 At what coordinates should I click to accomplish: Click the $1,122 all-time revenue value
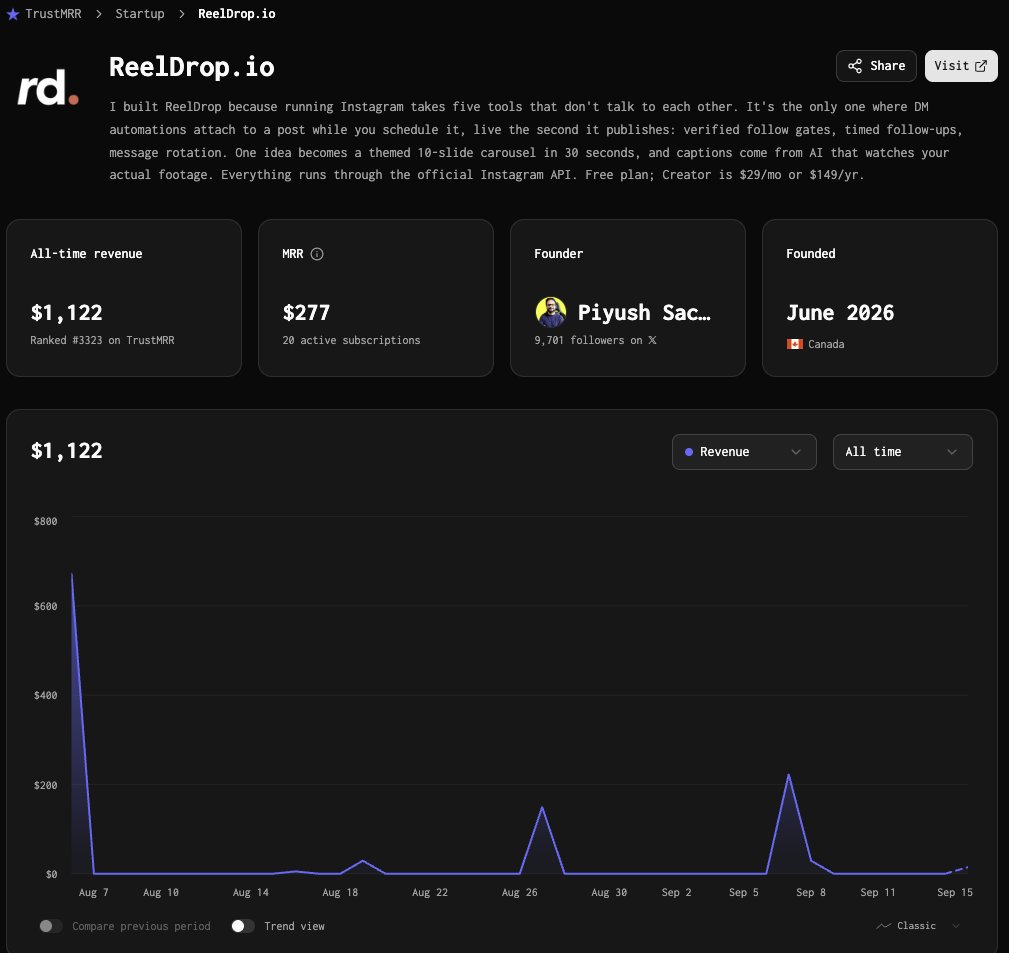pyautogui.click(x=66, y=313)
